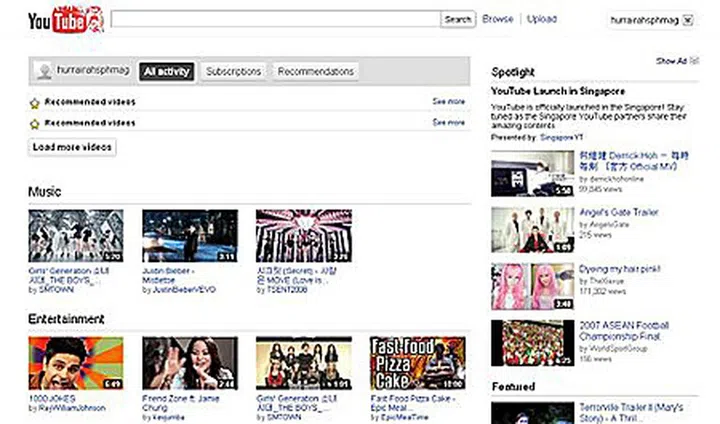
Task: Open Dyeing my hair pink! thumbnail
Action: (533, 286)
